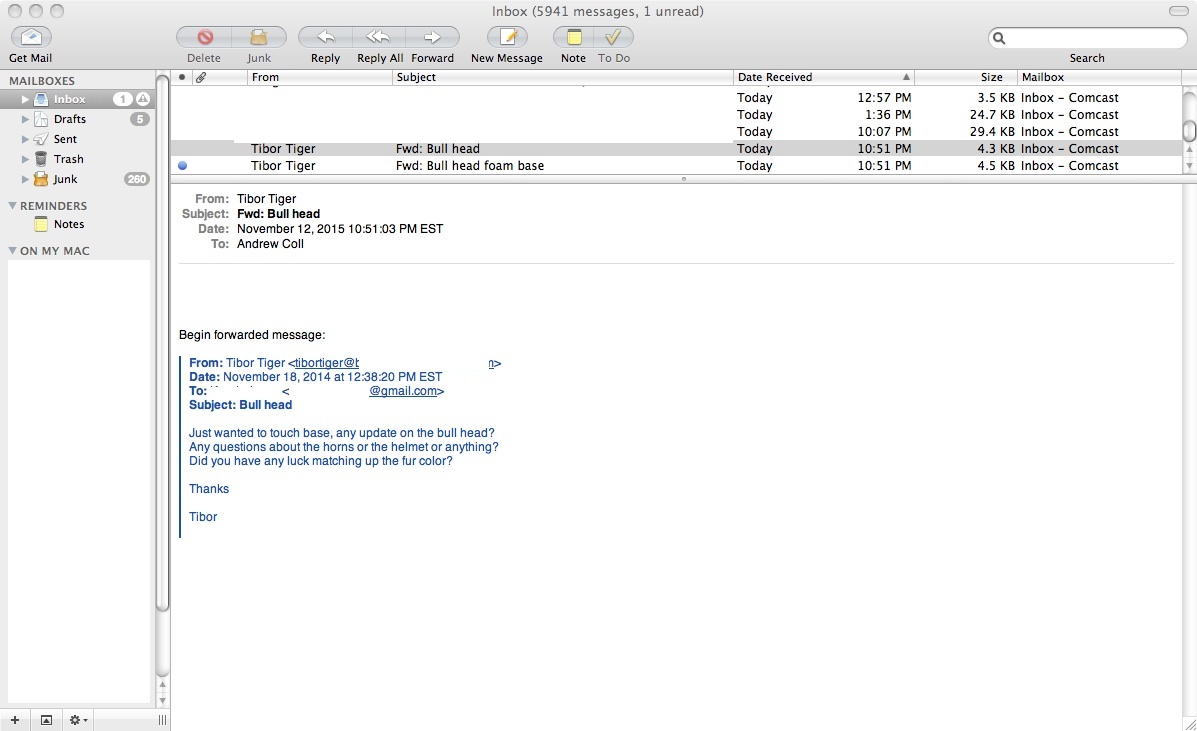Collapse the REMINDERS section
Viewport: 1197px width, 731px height.
pos(13,206)
